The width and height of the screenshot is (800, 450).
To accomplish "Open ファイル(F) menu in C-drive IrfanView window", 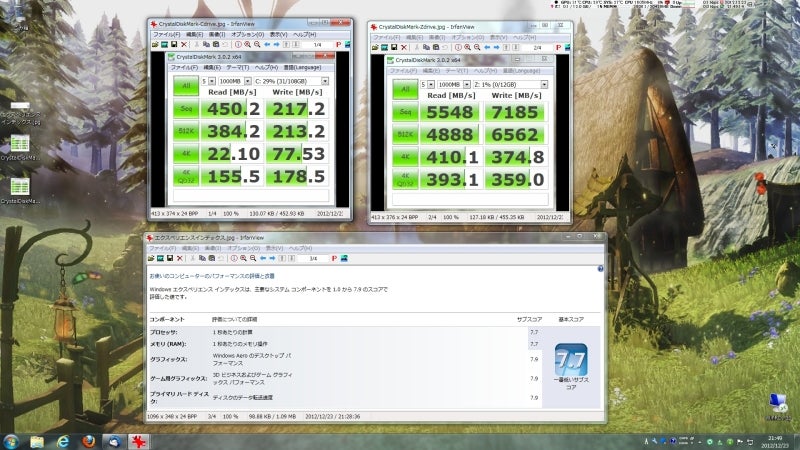I will (x=166, y=35).
